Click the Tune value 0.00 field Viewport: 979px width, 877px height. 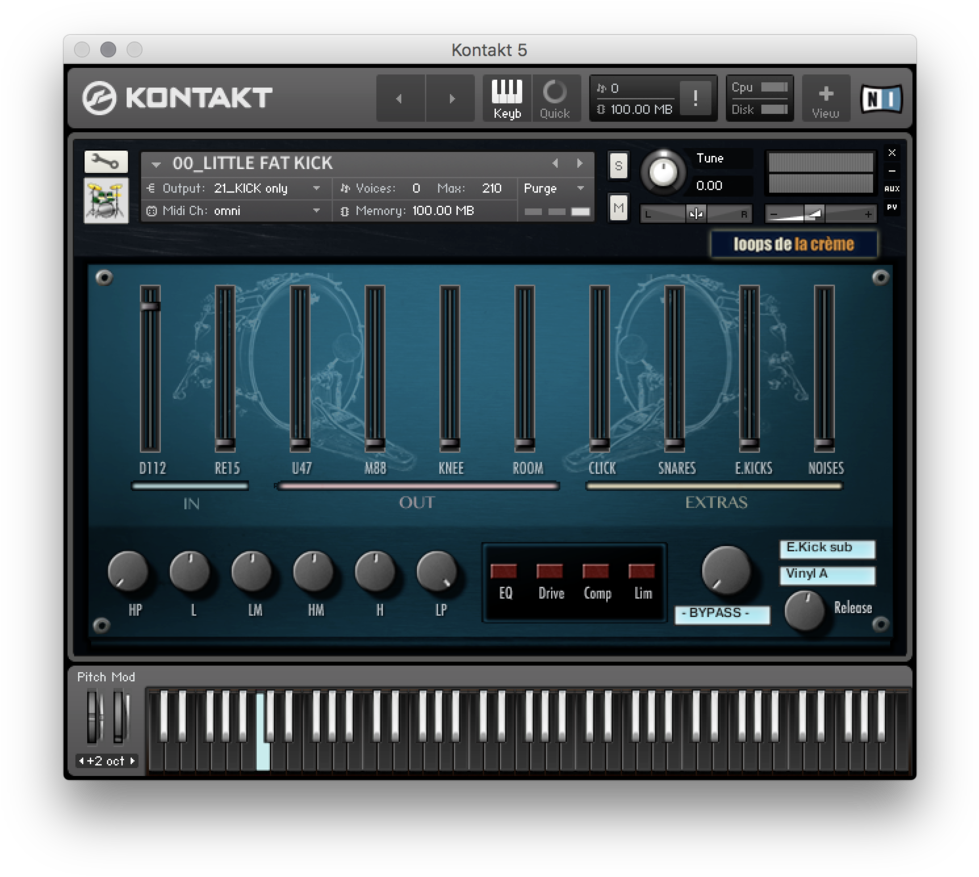pos(709,186)
